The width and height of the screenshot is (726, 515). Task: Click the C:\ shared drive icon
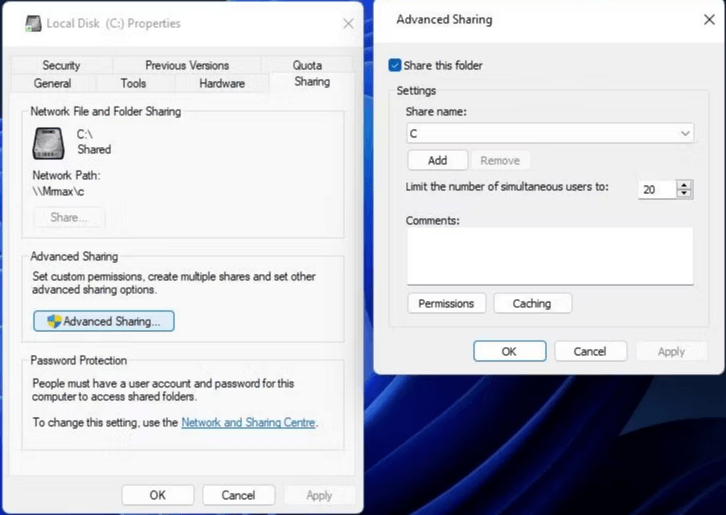point(48,143)
